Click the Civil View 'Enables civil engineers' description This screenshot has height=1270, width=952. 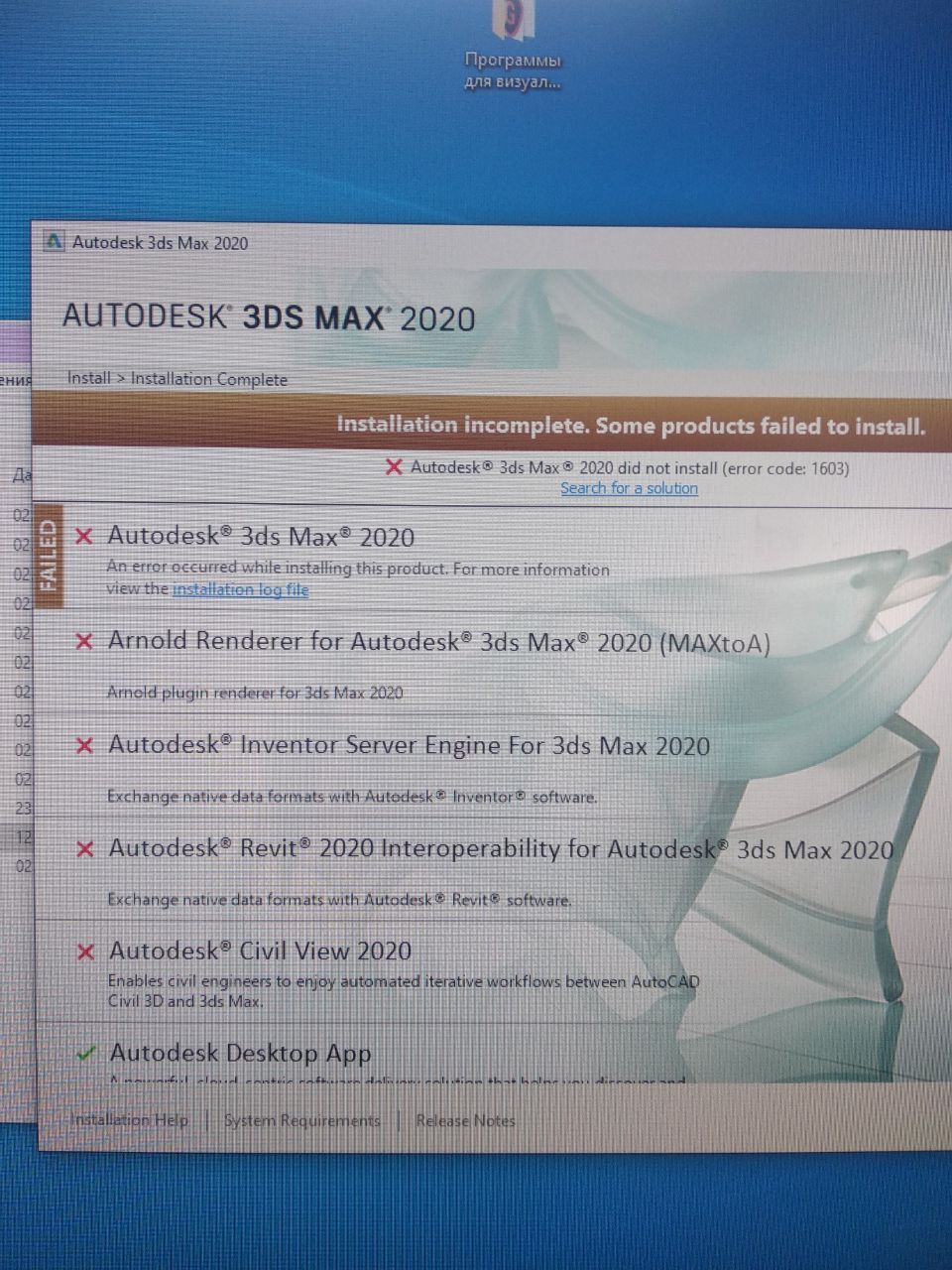click(x=404, y=991)
